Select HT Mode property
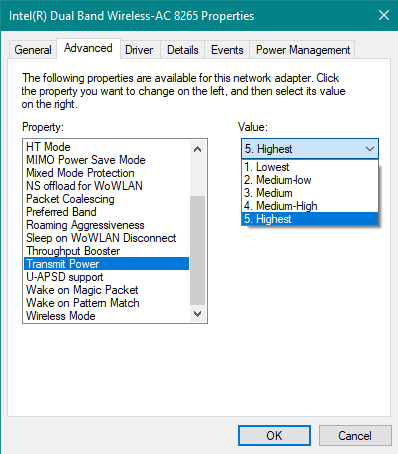Viewport: 398px width, 454px height. click(x=106, y=147)
